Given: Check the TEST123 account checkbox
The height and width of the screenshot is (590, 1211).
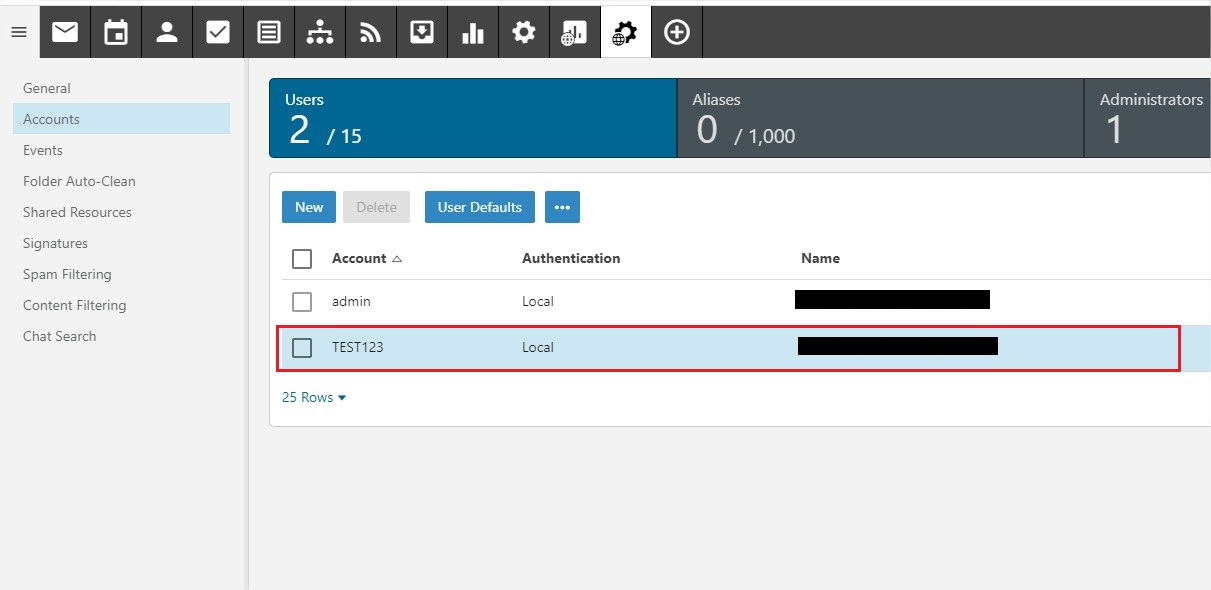Looking at the screenshot, I should tap(302, 347).
